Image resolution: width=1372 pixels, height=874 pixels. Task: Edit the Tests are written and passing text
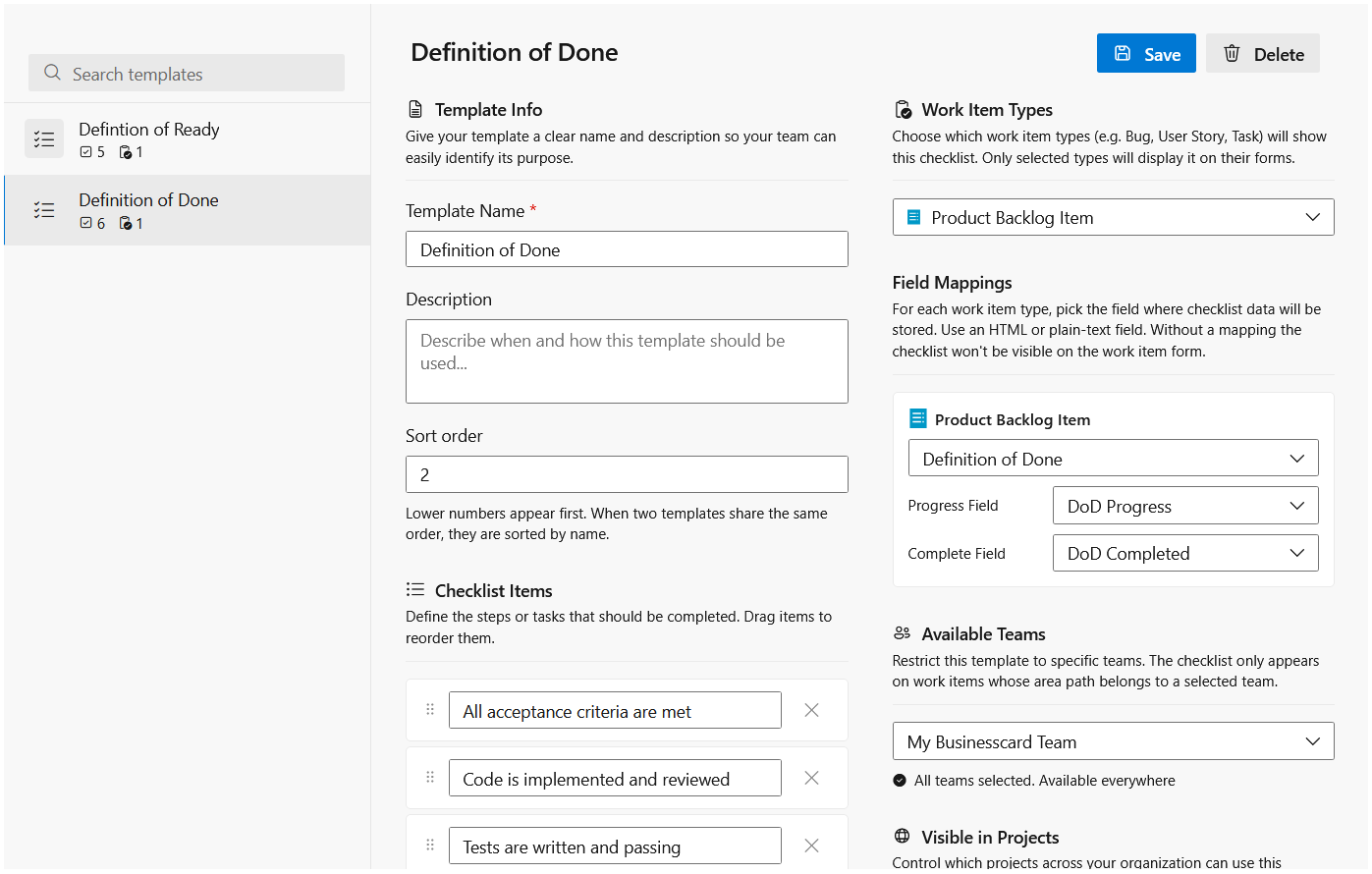(615, 847)
